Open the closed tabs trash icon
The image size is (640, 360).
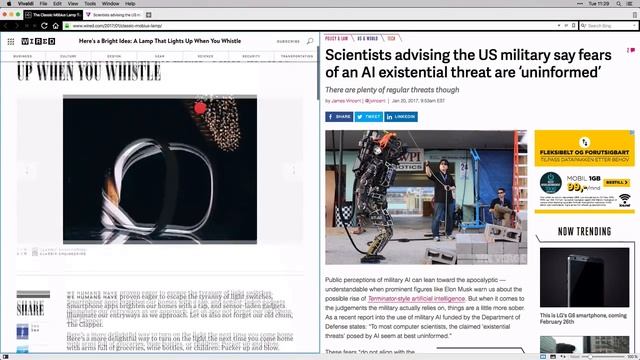[x=635, y=15]
